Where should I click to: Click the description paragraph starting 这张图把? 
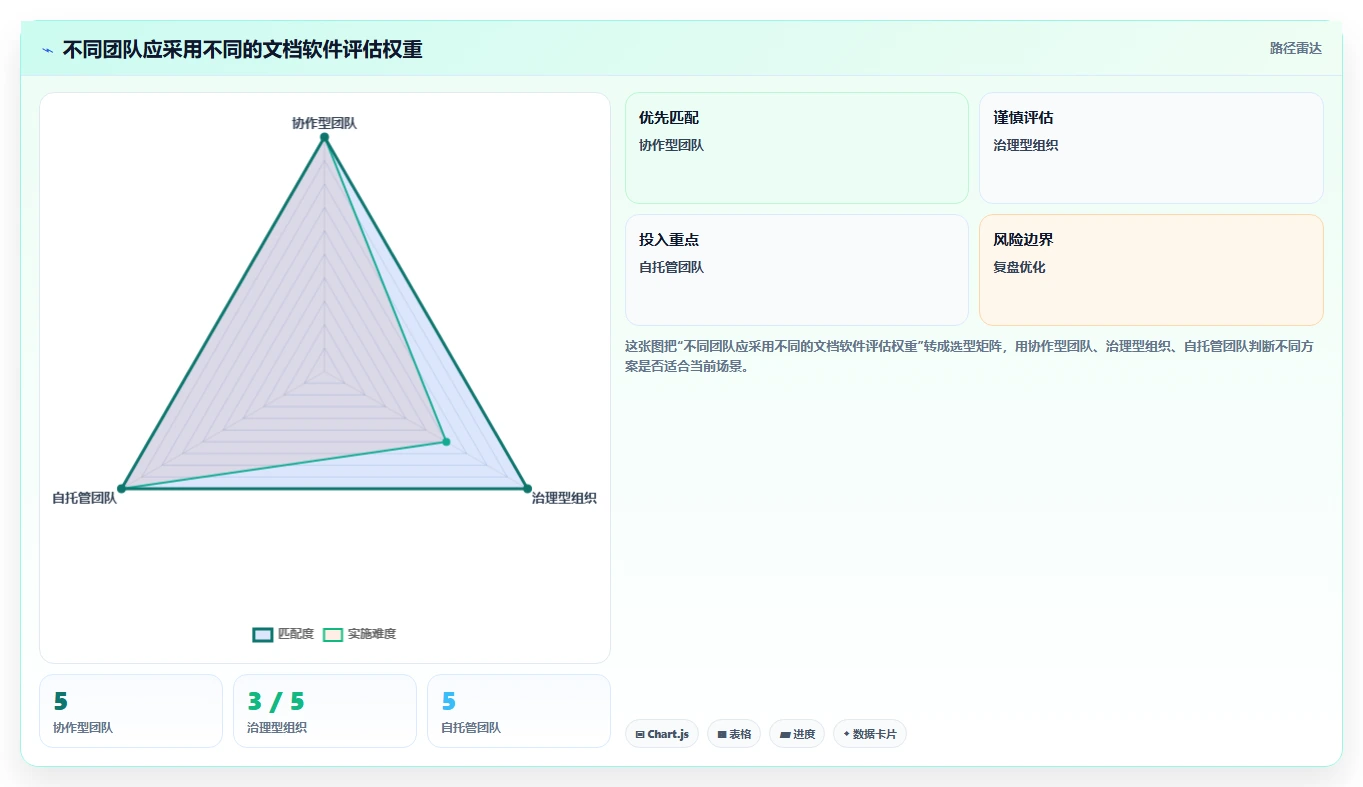[968, 356]
